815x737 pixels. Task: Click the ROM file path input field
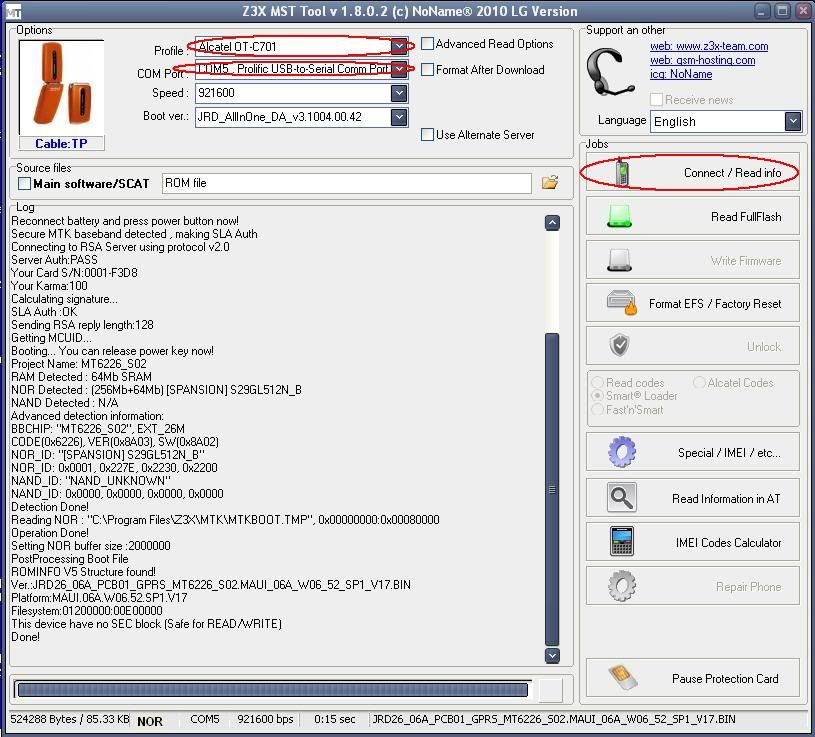[346, 183]
